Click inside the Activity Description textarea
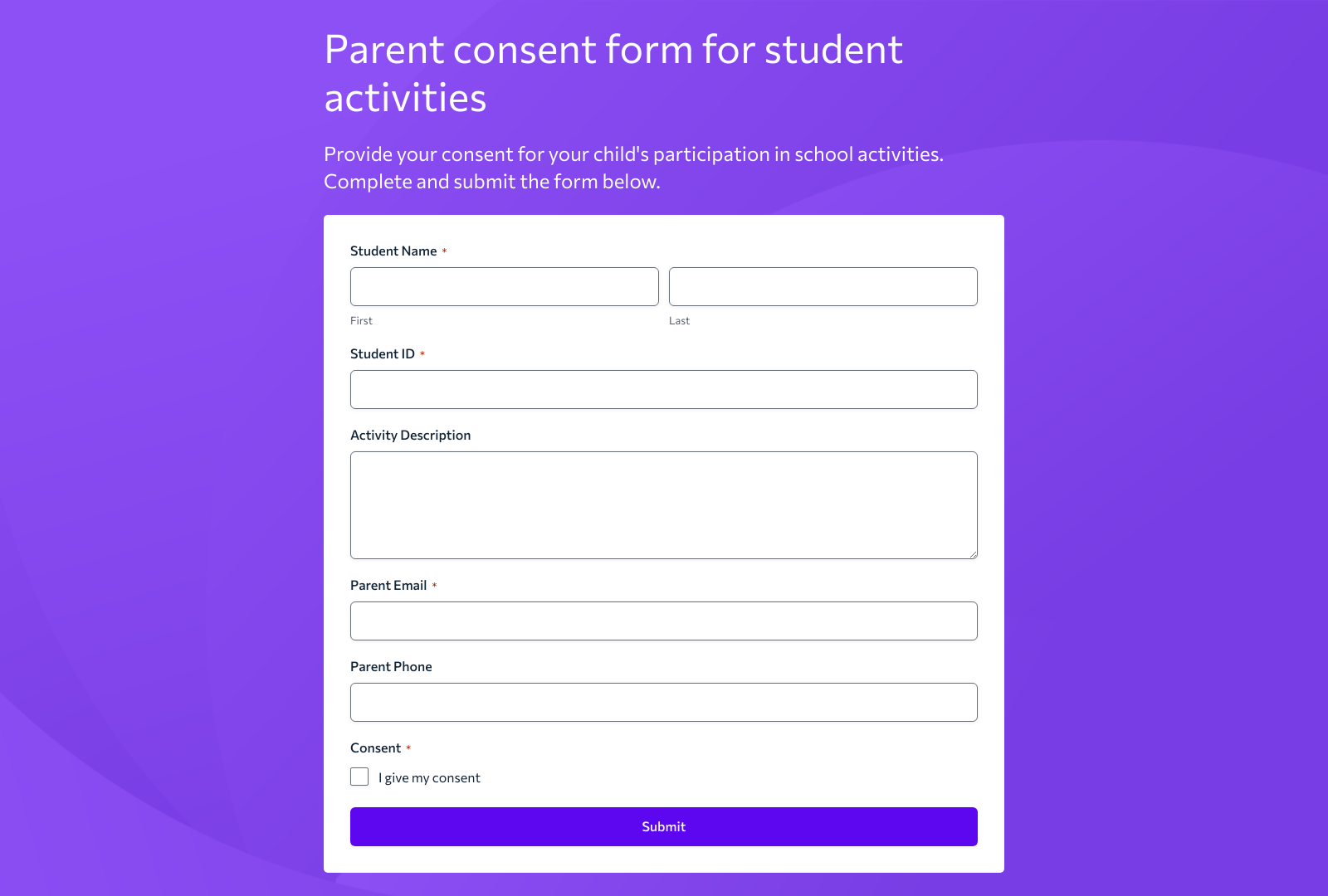The height and width of the screenshot is (896, 1328). 663,504
